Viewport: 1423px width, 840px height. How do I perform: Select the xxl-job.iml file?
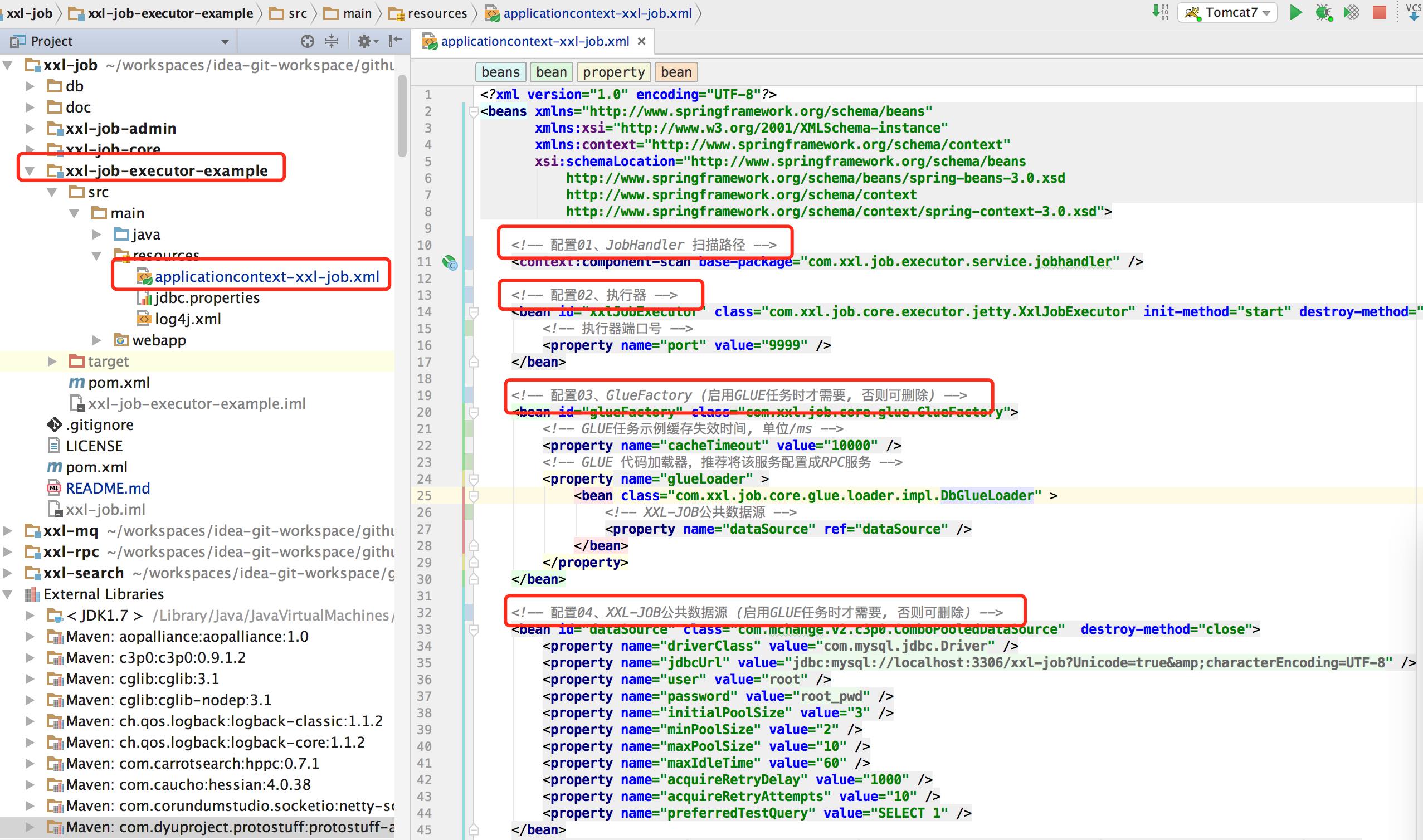tap(96, 510)
